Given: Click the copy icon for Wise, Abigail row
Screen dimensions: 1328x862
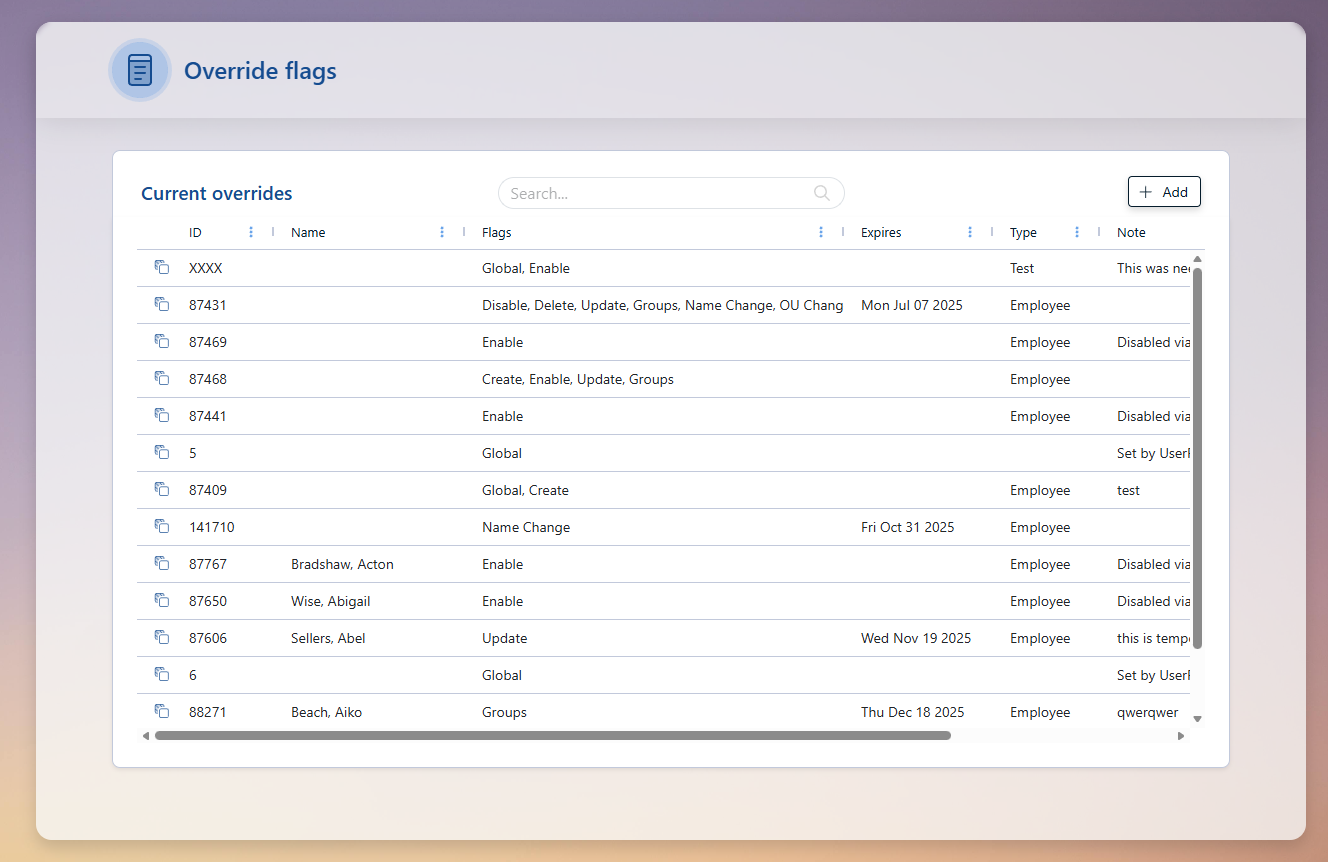Looking at the screenshot, I should (x=161, y=600).
